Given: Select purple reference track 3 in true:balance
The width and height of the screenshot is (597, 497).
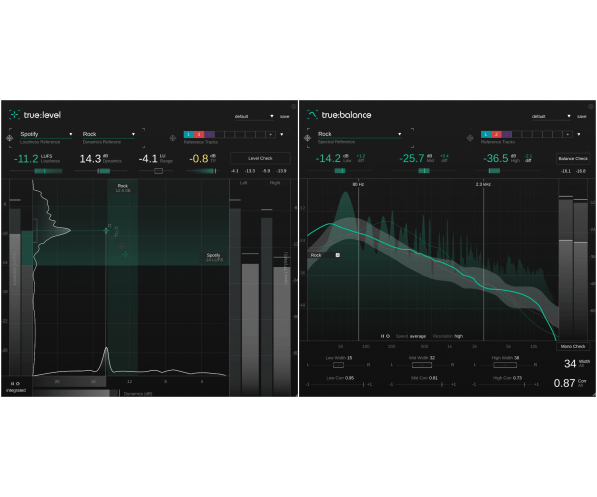Looking at the screenshot, I should click(507, 134).
